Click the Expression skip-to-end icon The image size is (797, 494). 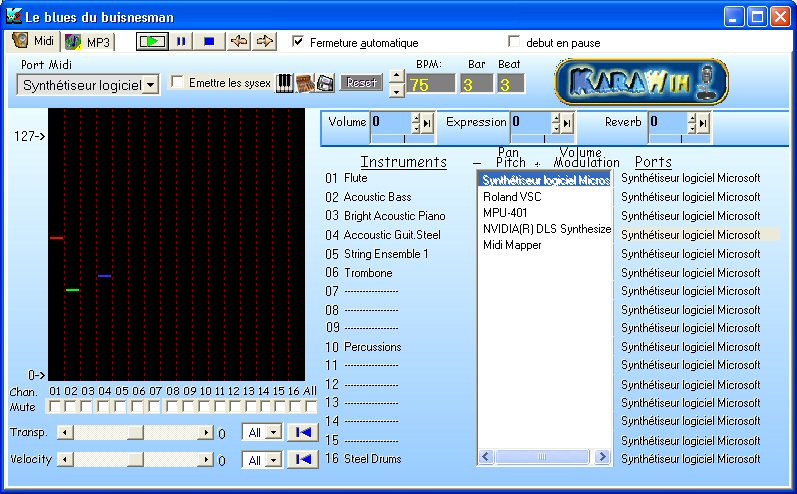pyautogui.click(x=568, y=122)
